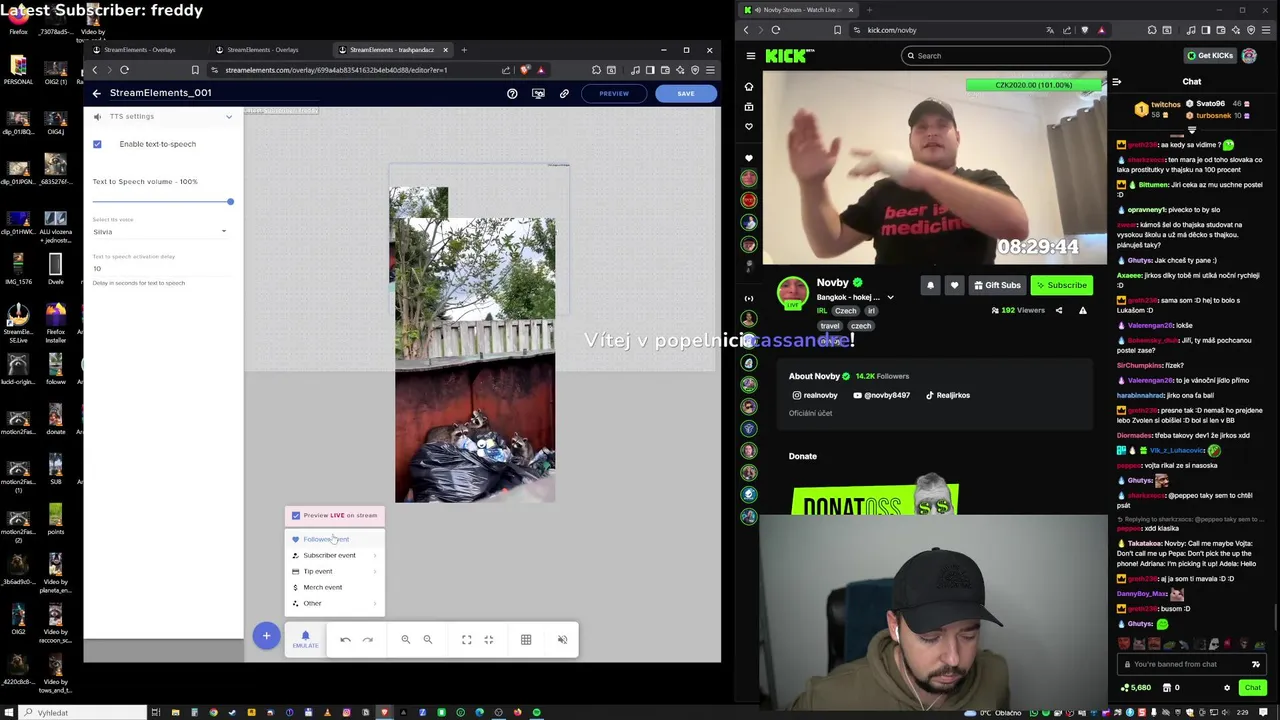Click the Kick Search field

[x=1005, y=56]
